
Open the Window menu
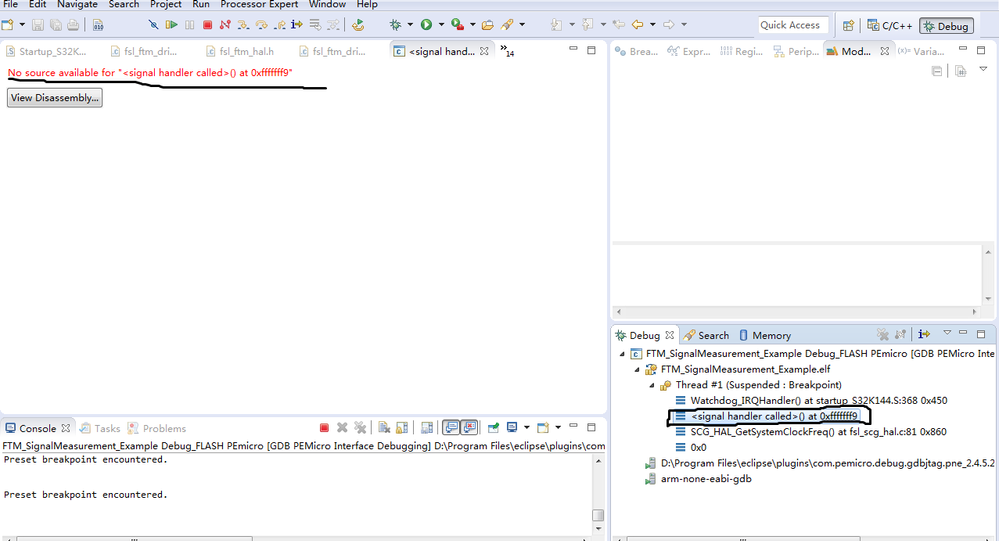327,4
